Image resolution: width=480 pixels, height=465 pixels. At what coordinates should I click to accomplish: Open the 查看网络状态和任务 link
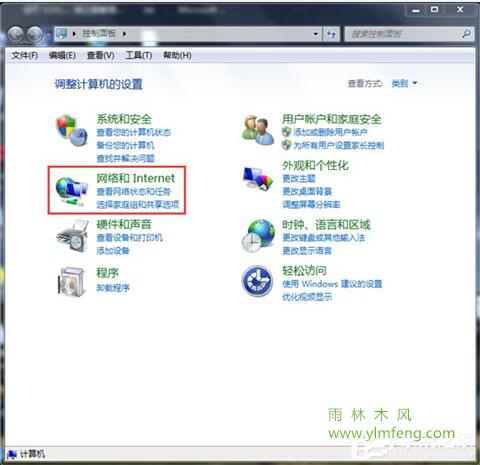[x=134, y=191]
